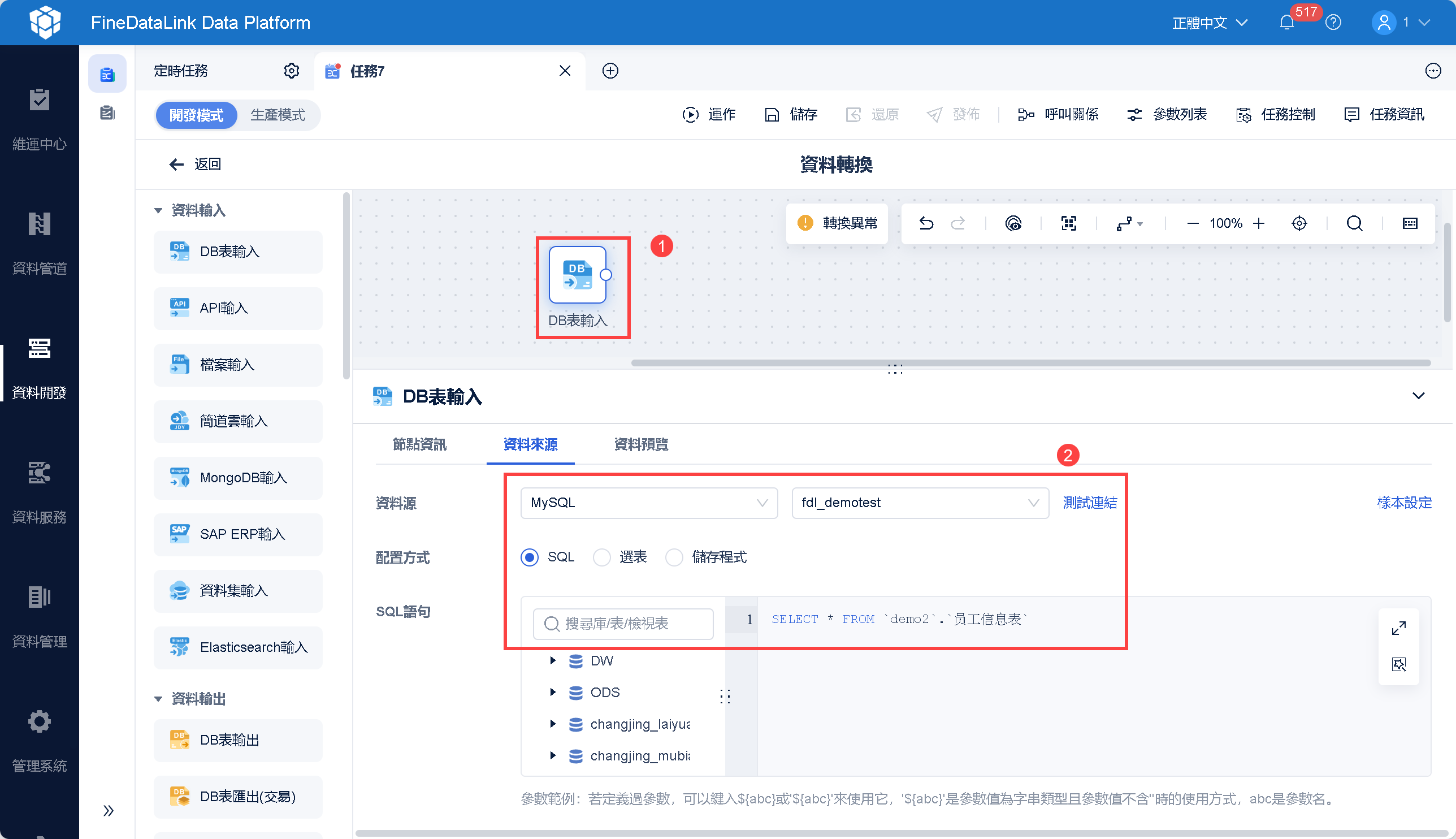Switch to the 節點資訊 tab

point(419,444)
